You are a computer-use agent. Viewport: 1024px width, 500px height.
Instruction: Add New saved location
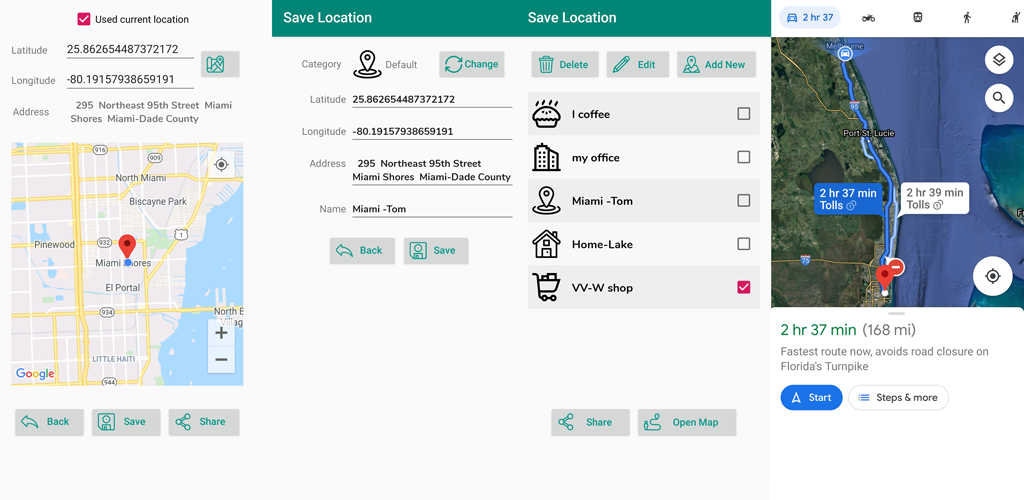pyautogui.click(x=716, y=65)
